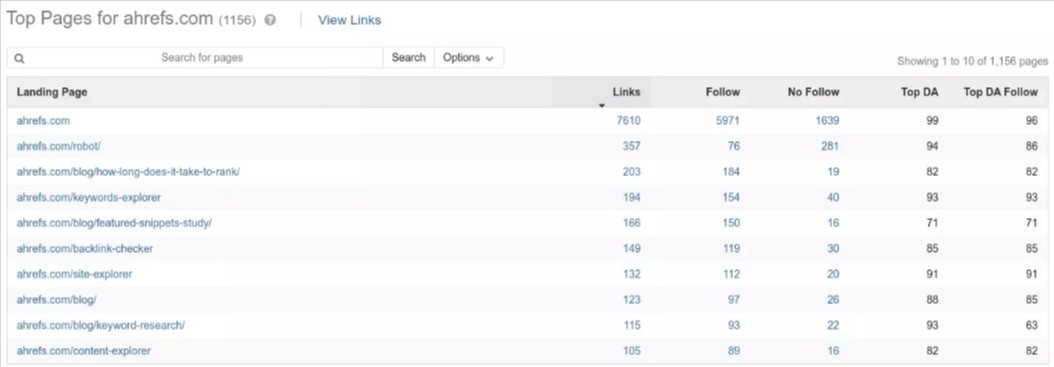Select the Top DA value 94
The height and width of the screenshot is (367, 1054).
(932, 147)
